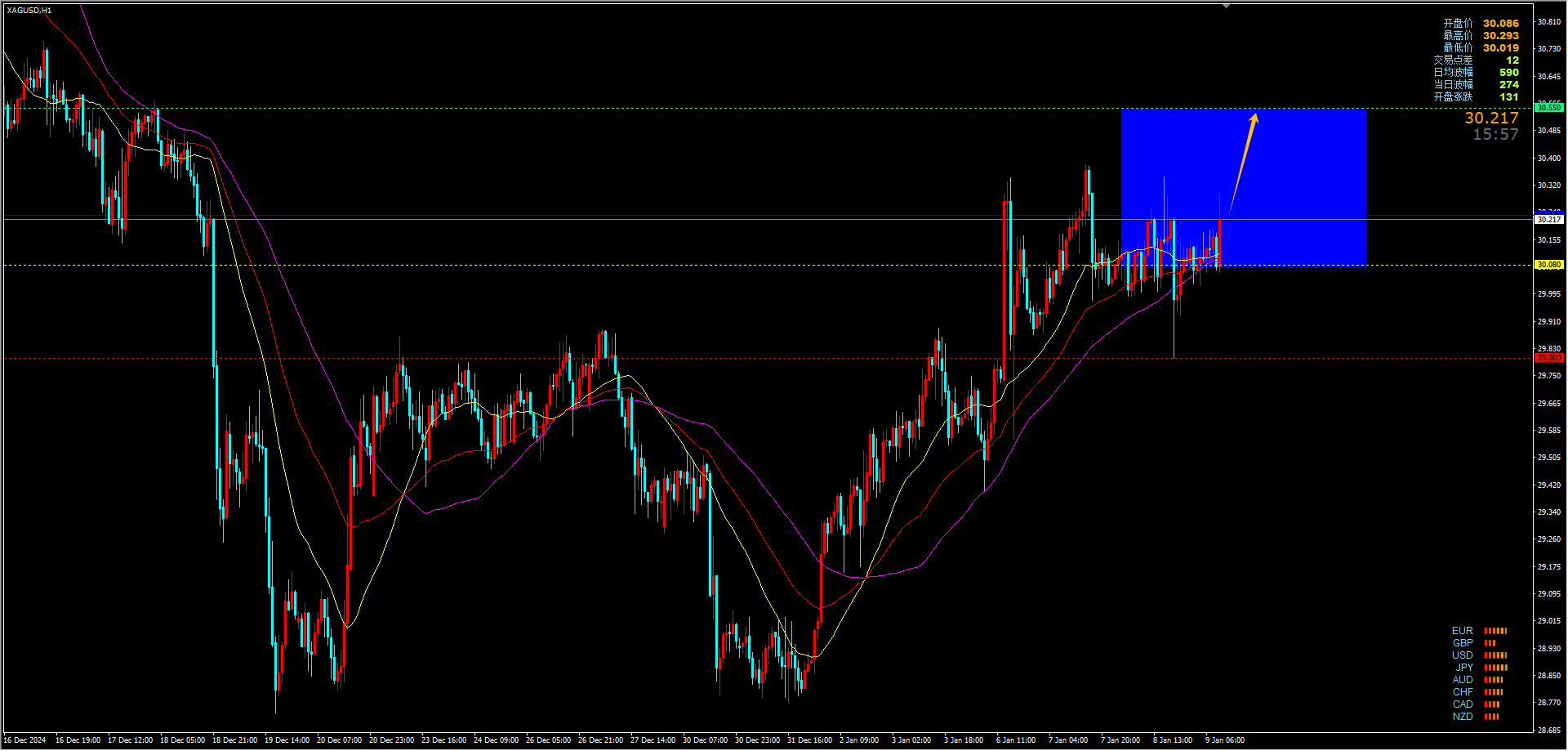Click the 20 Dec 07:00 time axis label
The height and width of the screenshot is (751, 1568).
(339, 740)
